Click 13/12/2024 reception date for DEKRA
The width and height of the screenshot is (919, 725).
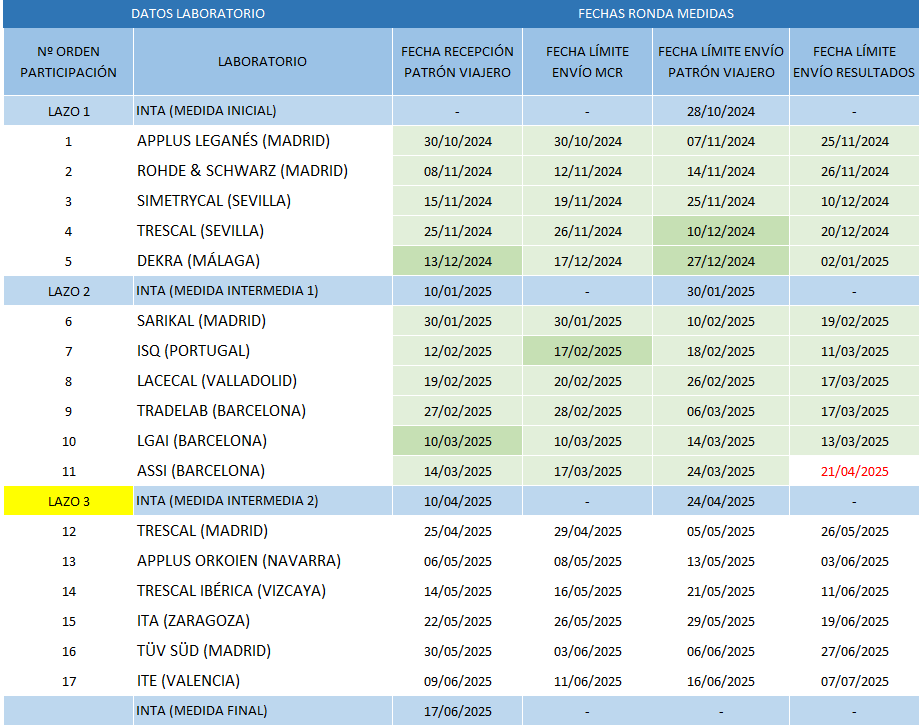(x=458, y=261)
